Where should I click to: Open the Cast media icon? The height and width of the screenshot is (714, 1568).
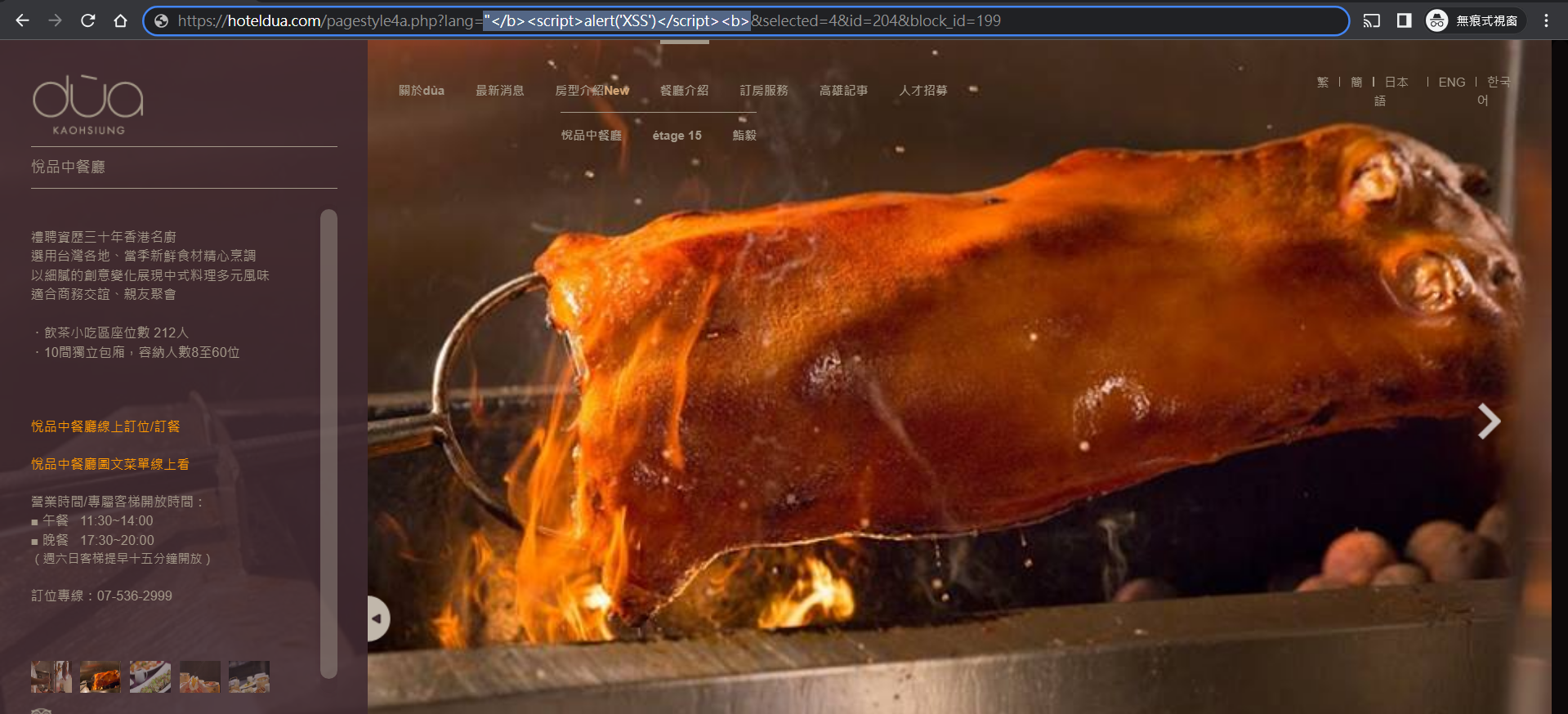click(x=1372, y=20)
